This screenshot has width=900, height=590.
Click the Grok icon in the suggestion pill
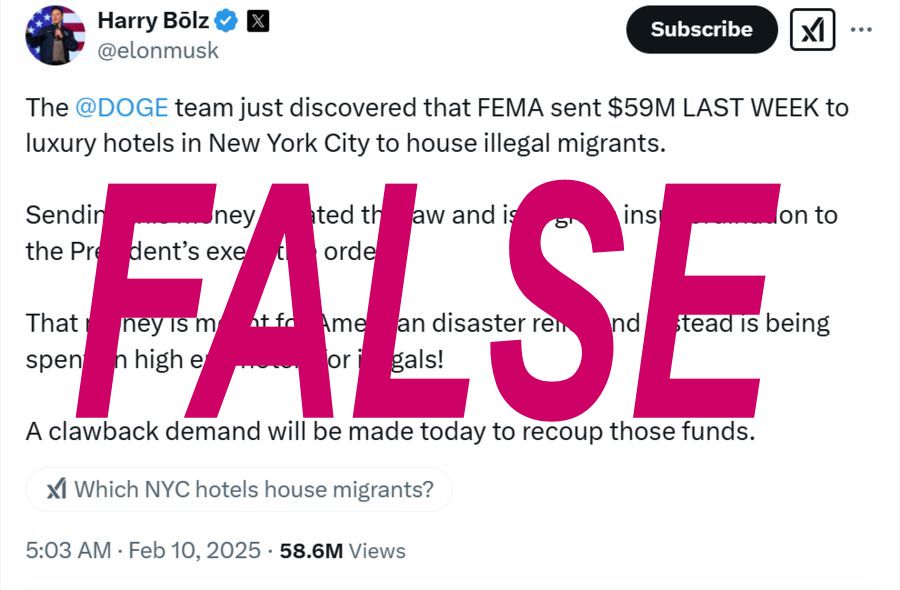click(57, 489)
